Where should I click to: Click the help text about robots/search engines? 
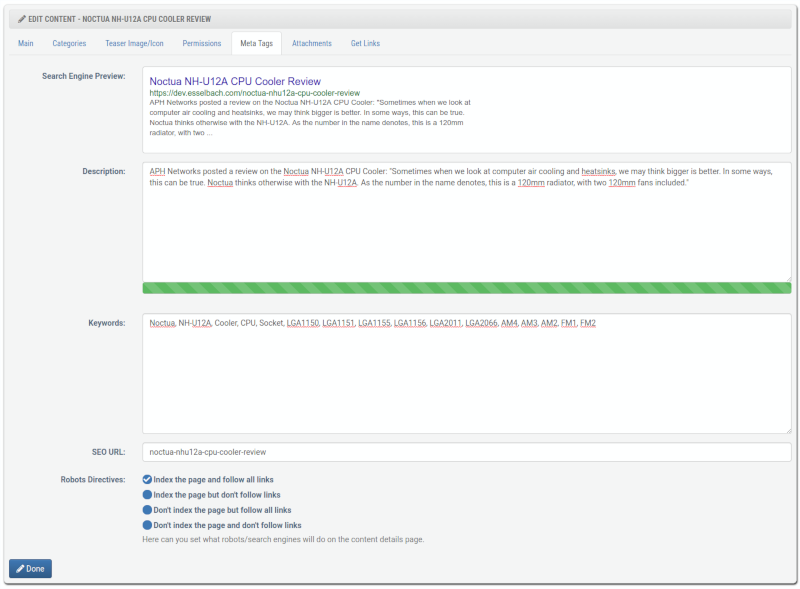[283, 539]
